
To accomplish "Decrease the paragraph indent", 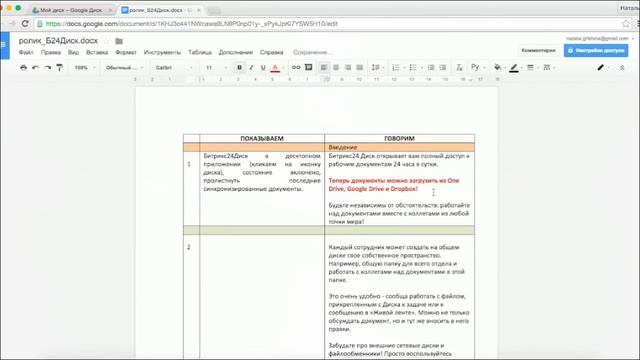I will 431,67.
